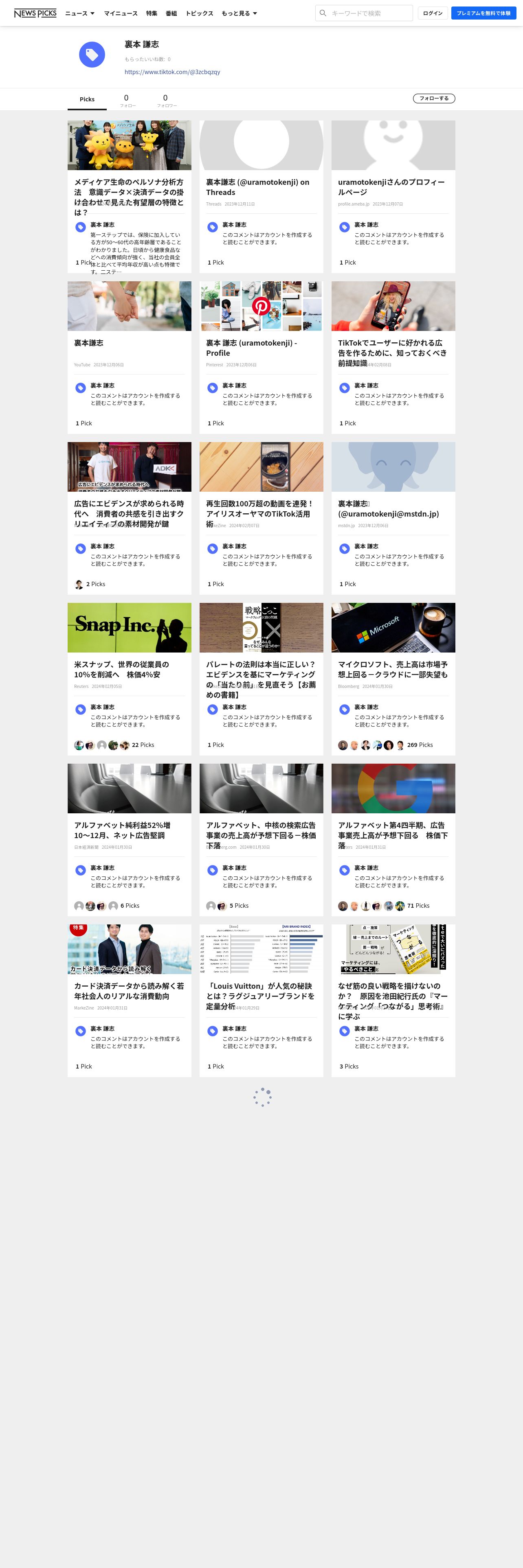Screen dimensions: 523x1568
Task: Click commenter tag icon on mstdn.jp card
Action: pyautogui.click(x=345, y=548)
